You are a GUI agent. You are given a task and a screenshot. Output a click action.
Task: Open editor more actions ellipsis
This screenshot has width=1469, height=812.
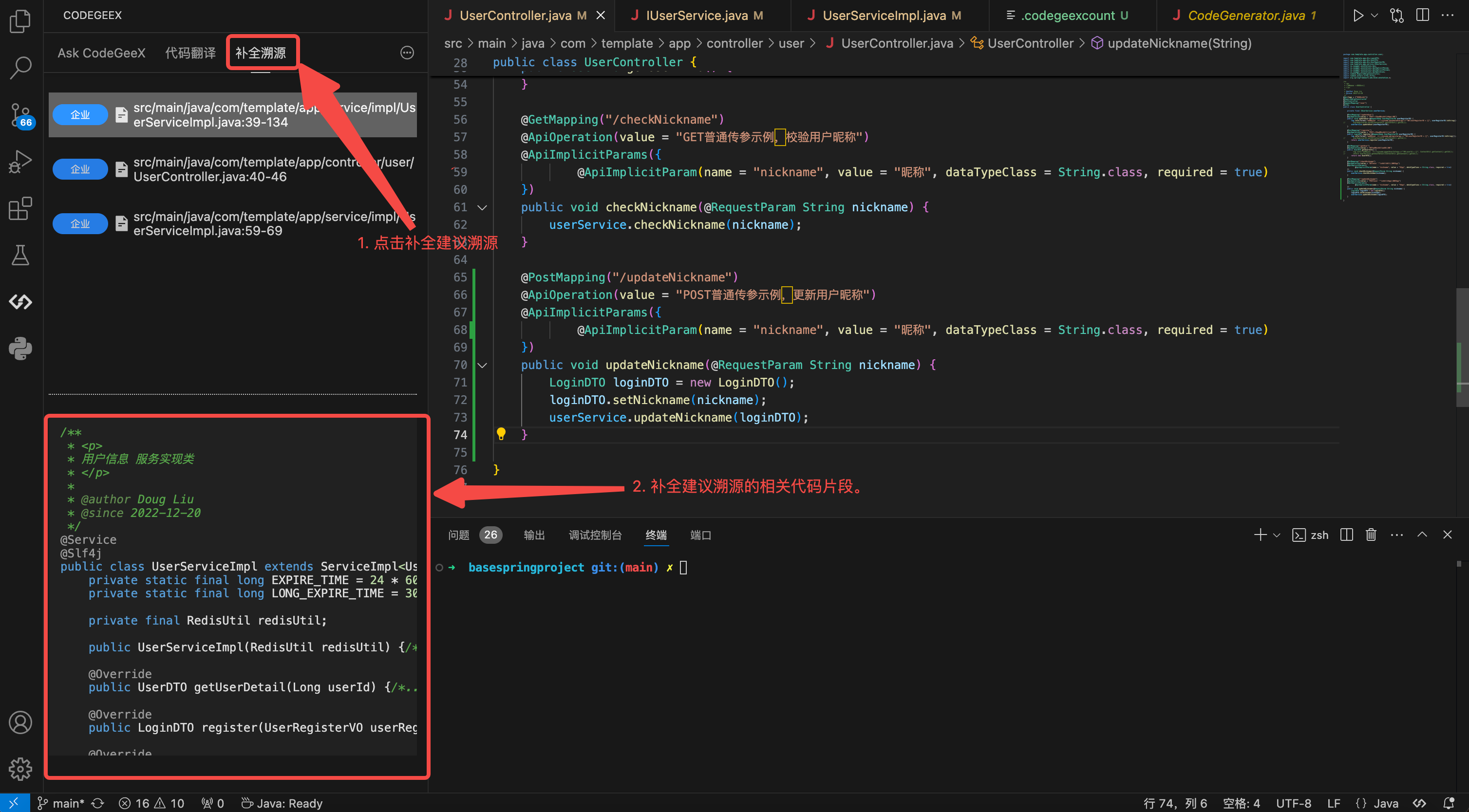point(1448,16)
